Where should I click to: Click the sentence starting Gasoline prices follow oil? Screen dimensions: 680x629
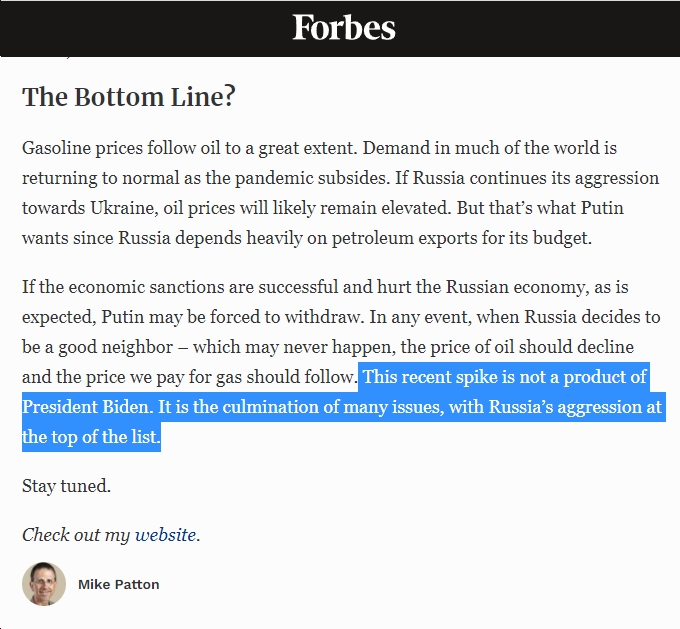(x=190, y=148)
